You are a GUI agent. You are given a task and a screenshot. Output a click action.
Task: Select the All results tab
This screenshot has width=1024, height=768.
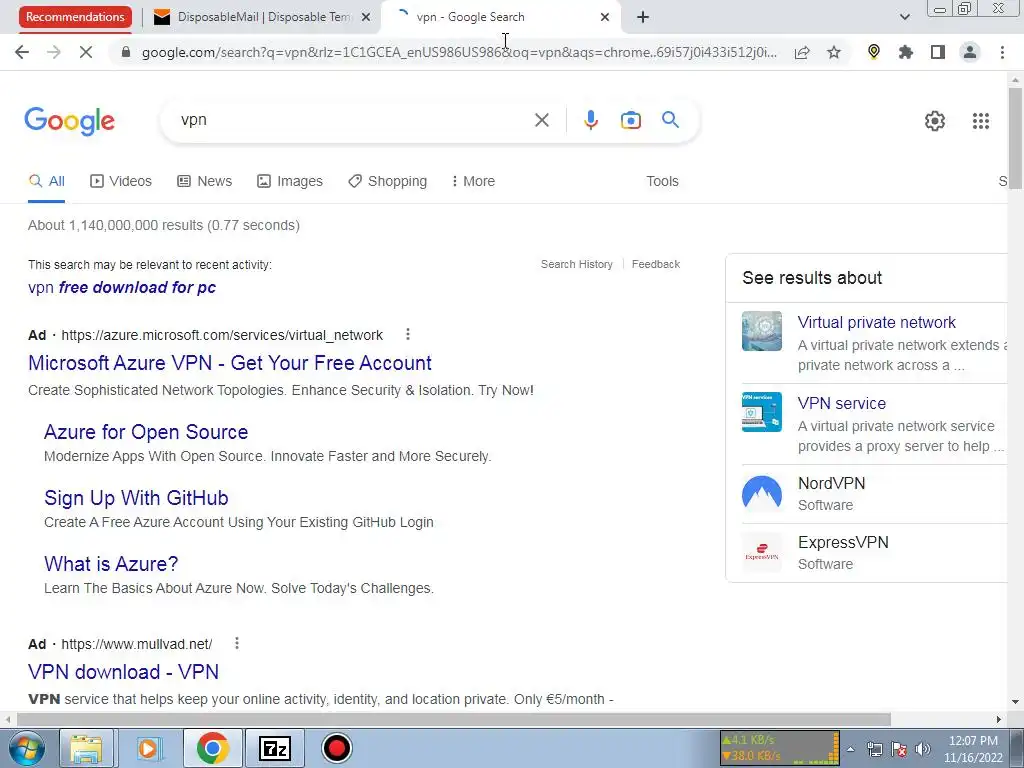(x=46, y=181)
